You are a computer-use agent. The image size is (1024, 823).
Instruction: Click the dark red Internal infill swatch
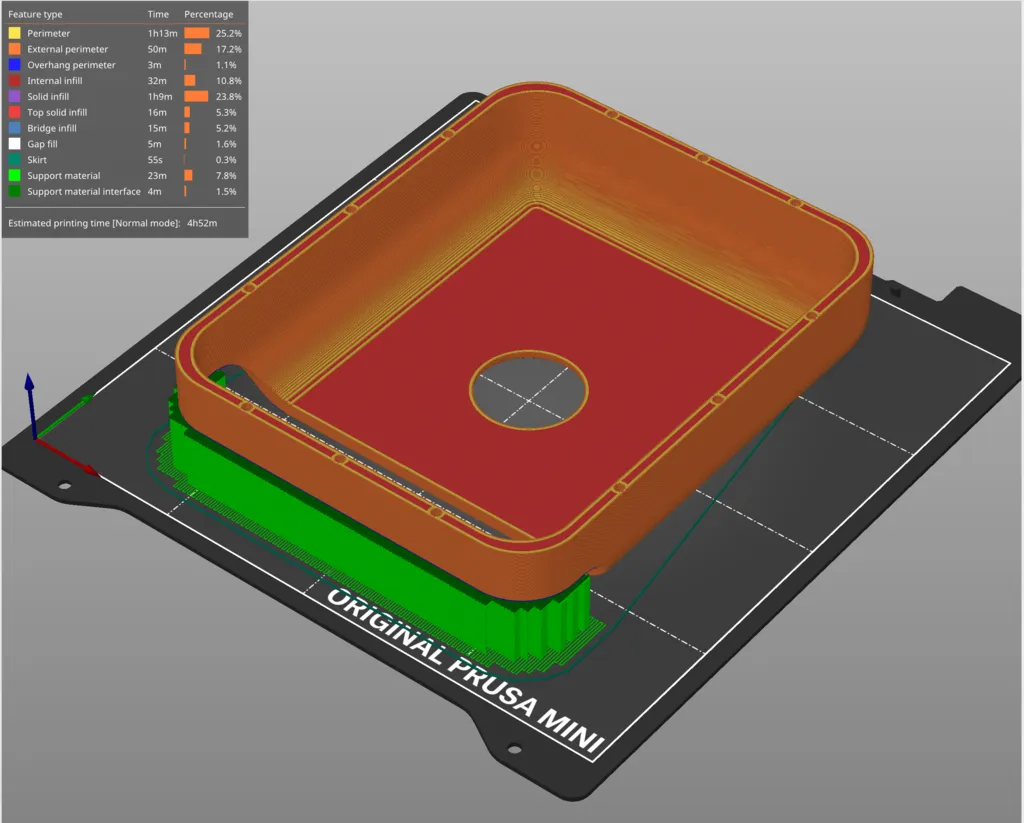[14, 81]
